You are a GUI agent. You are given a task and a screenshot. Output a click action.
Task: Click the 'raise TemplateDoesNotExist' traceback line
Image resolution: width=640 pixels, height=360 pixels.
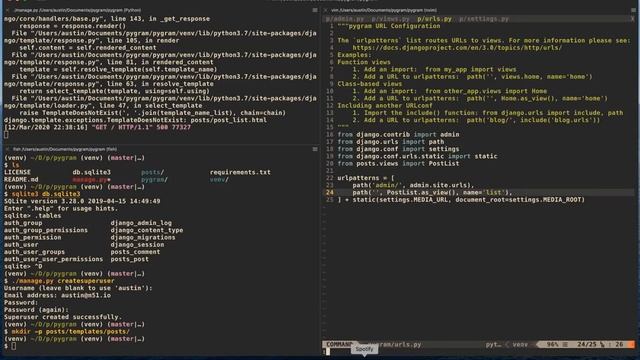tap(152, 113)
